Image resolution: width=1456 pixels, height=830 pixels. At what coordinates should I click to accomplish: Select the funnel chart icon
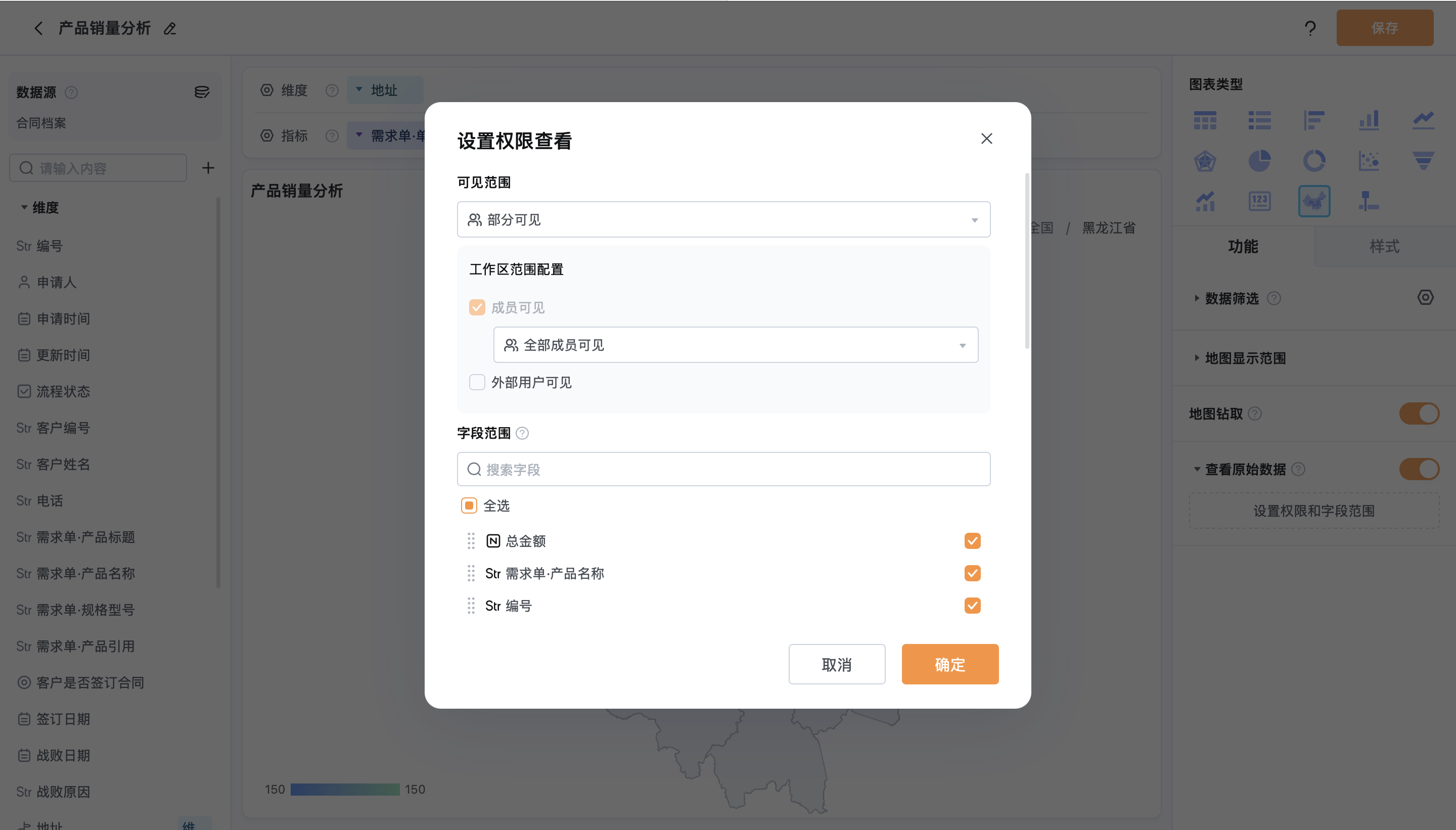pos(1423,161)
